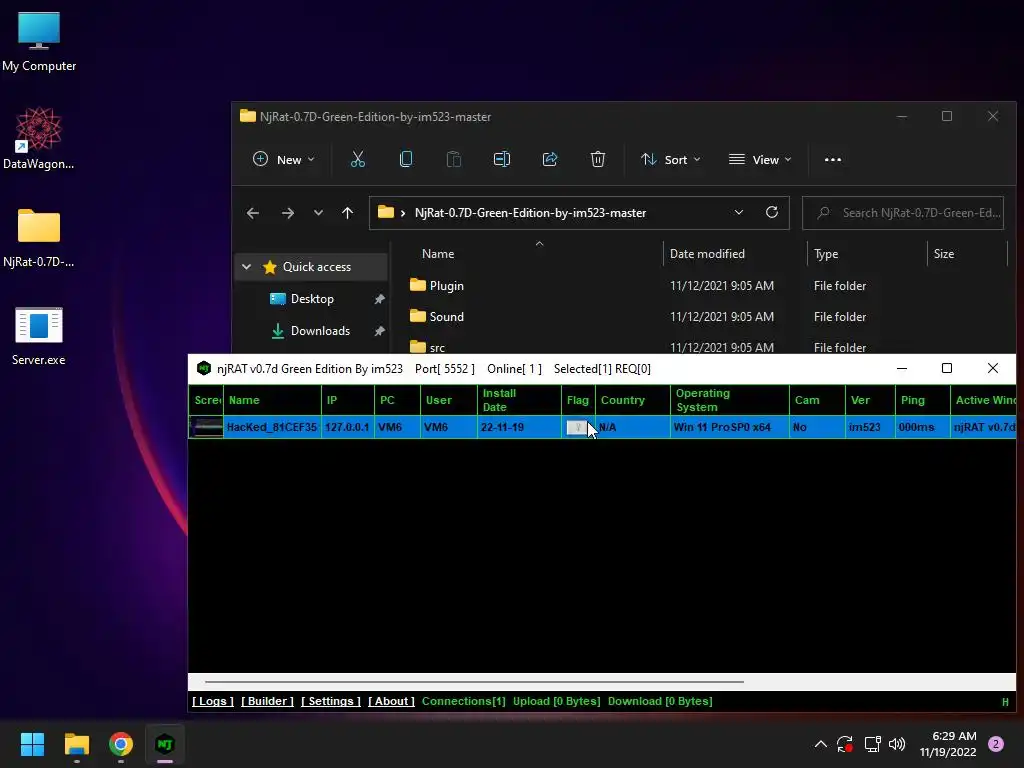
Task: Open View dropdown in Explorer
Action: (x=760, y=159)
